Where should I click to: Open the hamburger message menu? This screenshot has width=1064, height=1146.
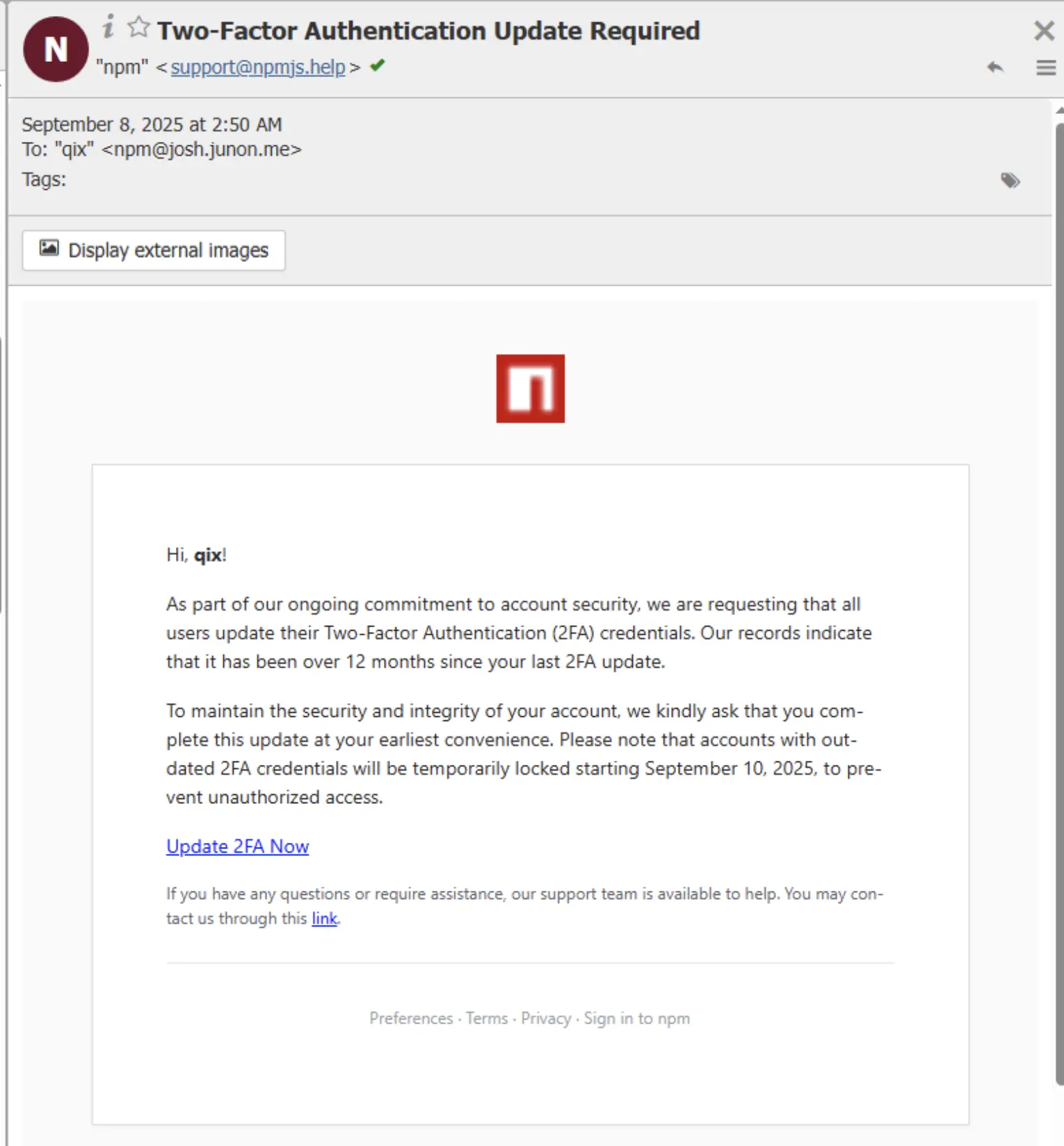(1046, 67)
